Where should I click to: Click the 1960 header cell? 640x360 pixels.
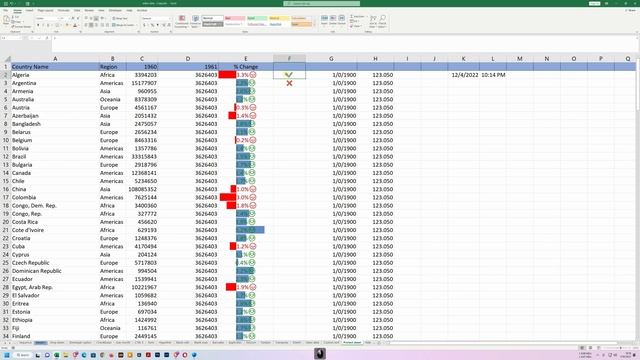click(142, 67)
